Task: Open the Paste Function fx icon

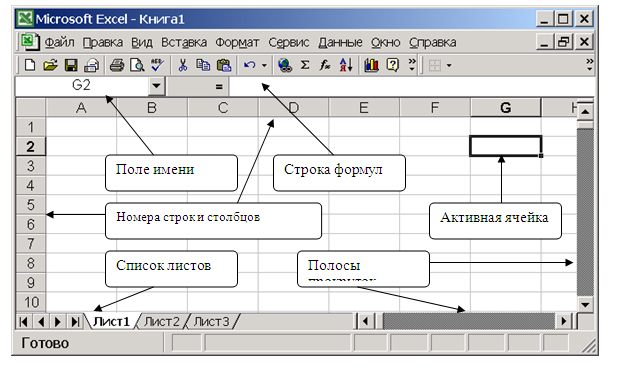Action: 325,65
